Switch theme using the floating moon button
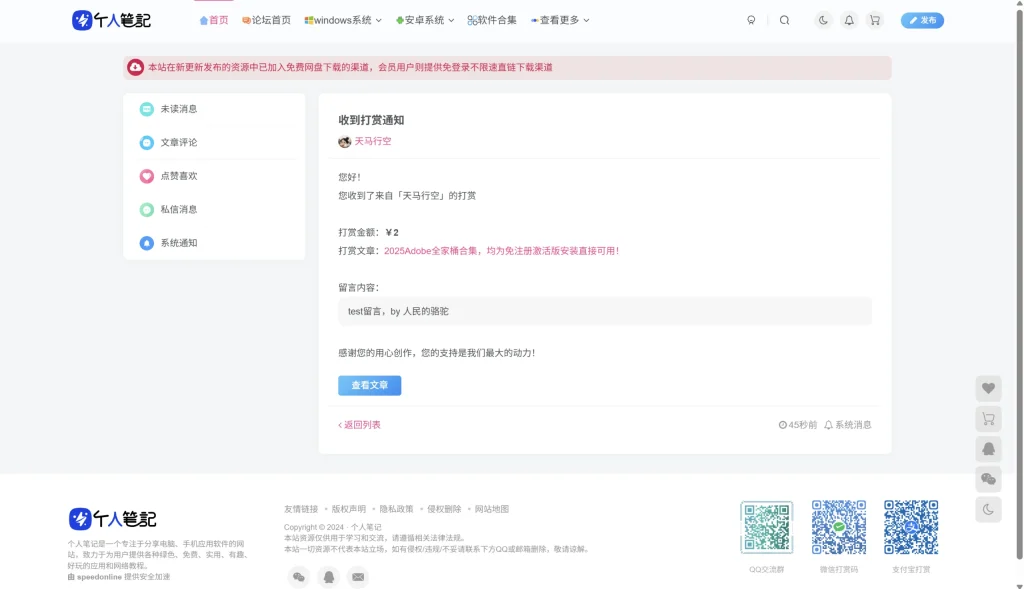 [988, 510]
